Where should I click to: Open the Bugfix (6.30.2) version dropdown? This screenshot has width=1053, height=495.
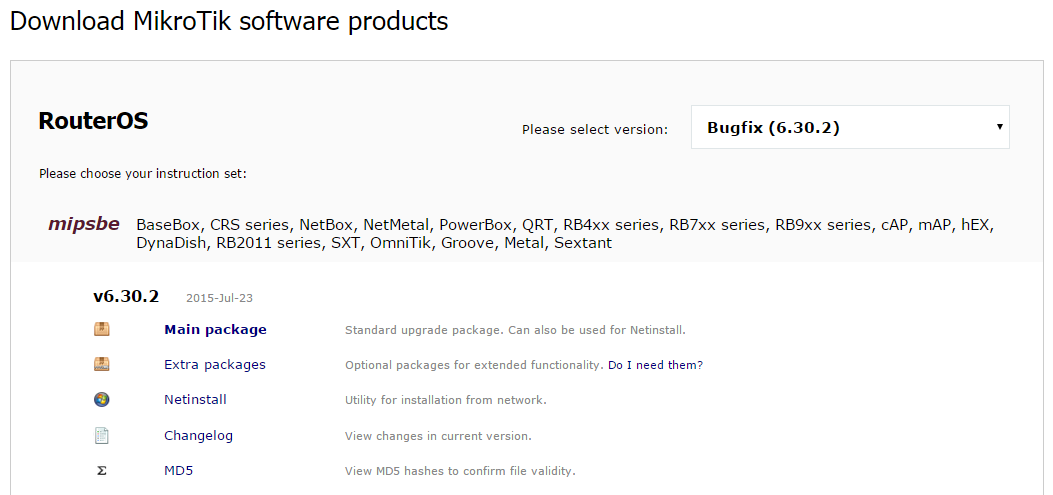point(850,127)
